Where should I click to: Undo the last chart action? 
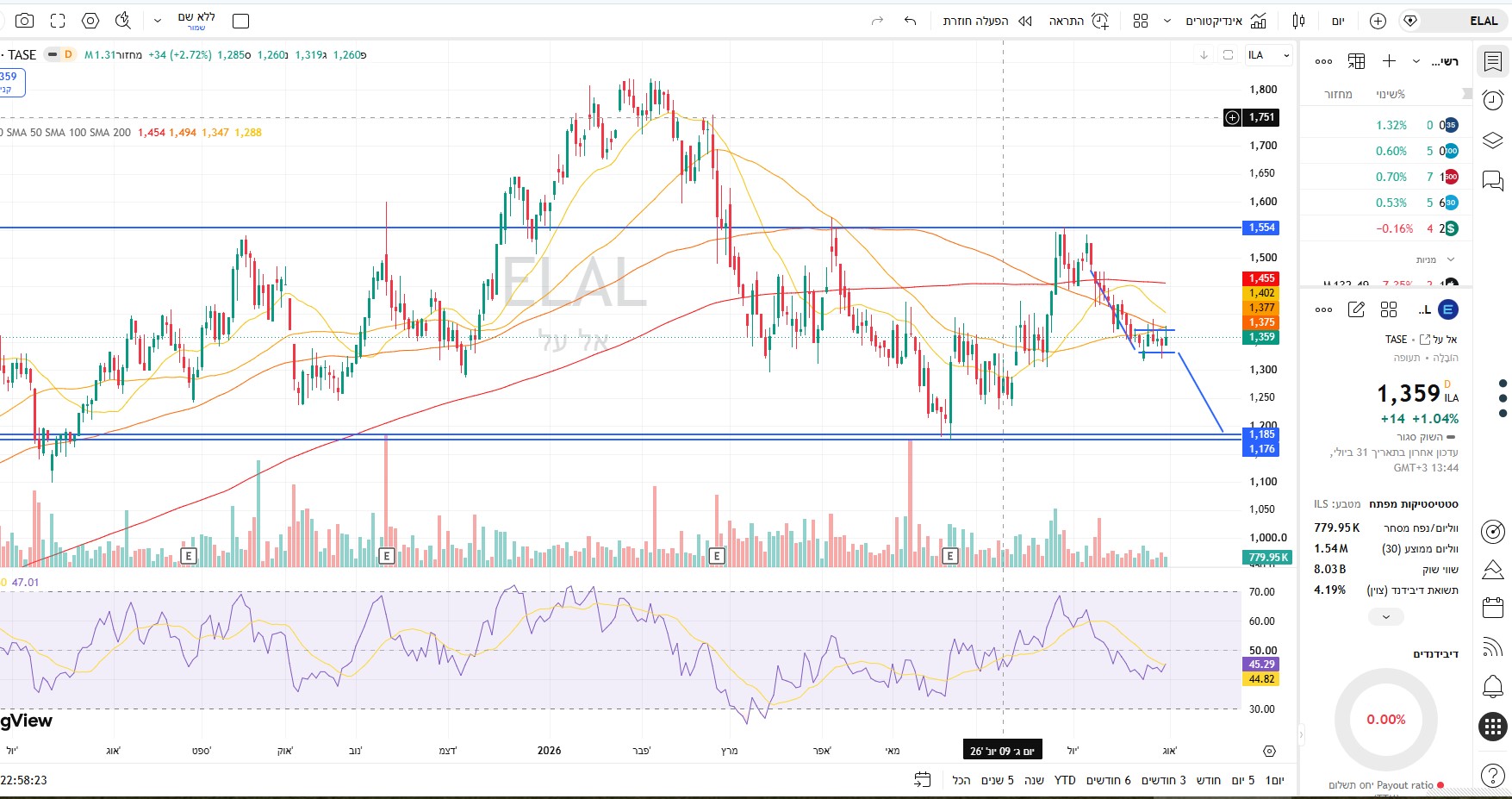(x=910, y=21)
